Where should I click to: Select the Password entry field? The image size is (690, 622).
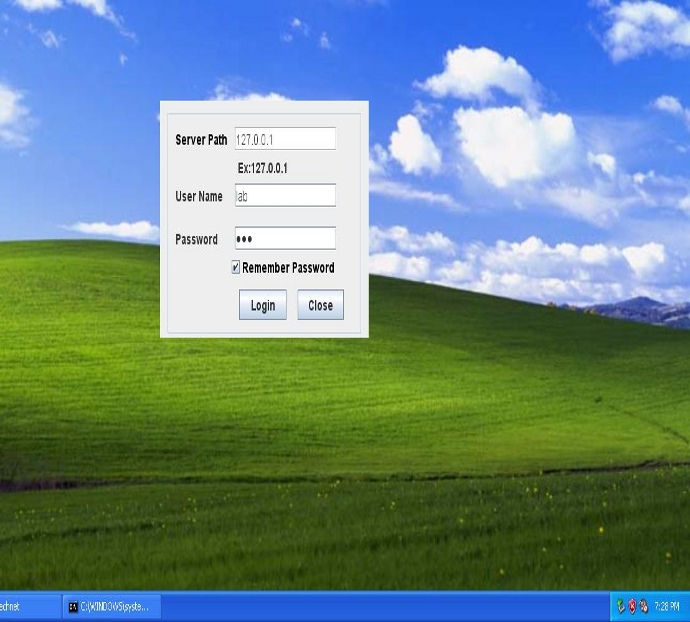tap(285, 239)
